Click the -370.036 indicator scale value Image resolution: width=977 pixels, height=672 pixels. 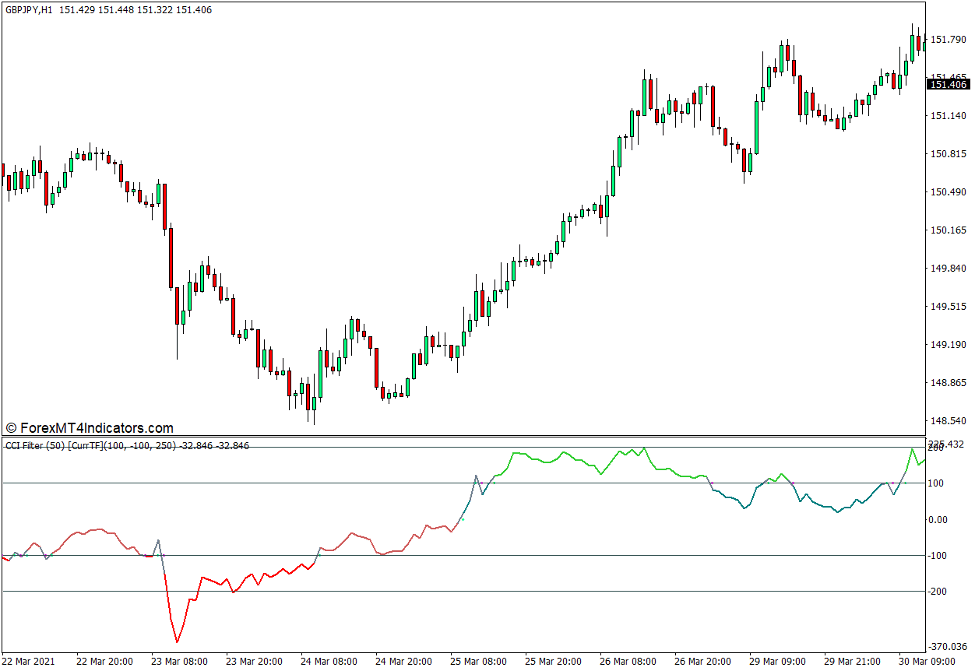tap(949, 648)
